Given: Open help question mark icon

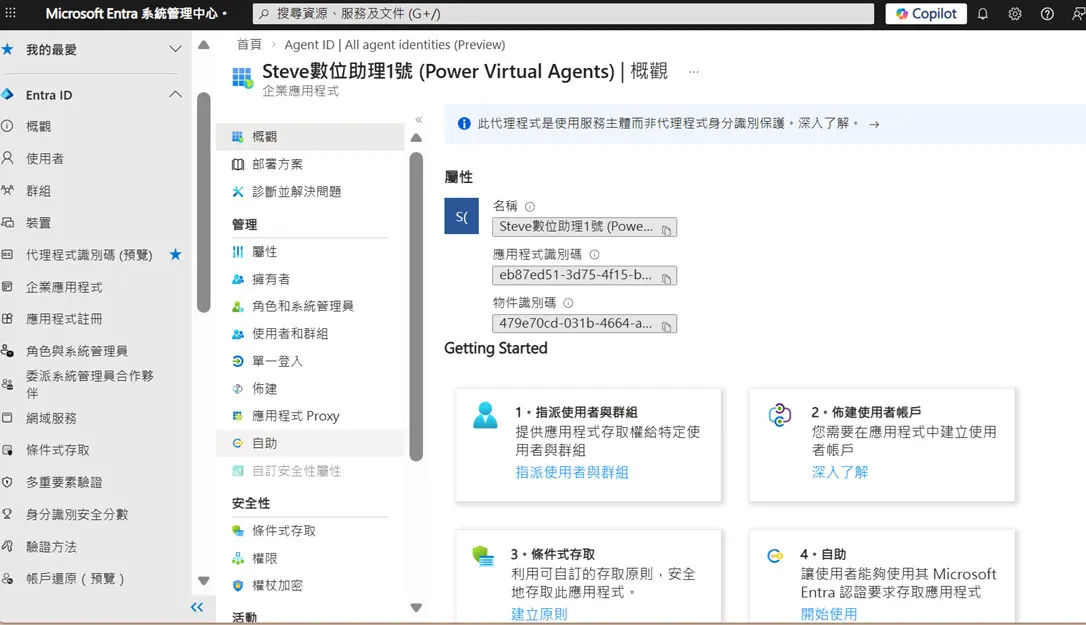Looking at the screenshot, I should (1047, 14).
